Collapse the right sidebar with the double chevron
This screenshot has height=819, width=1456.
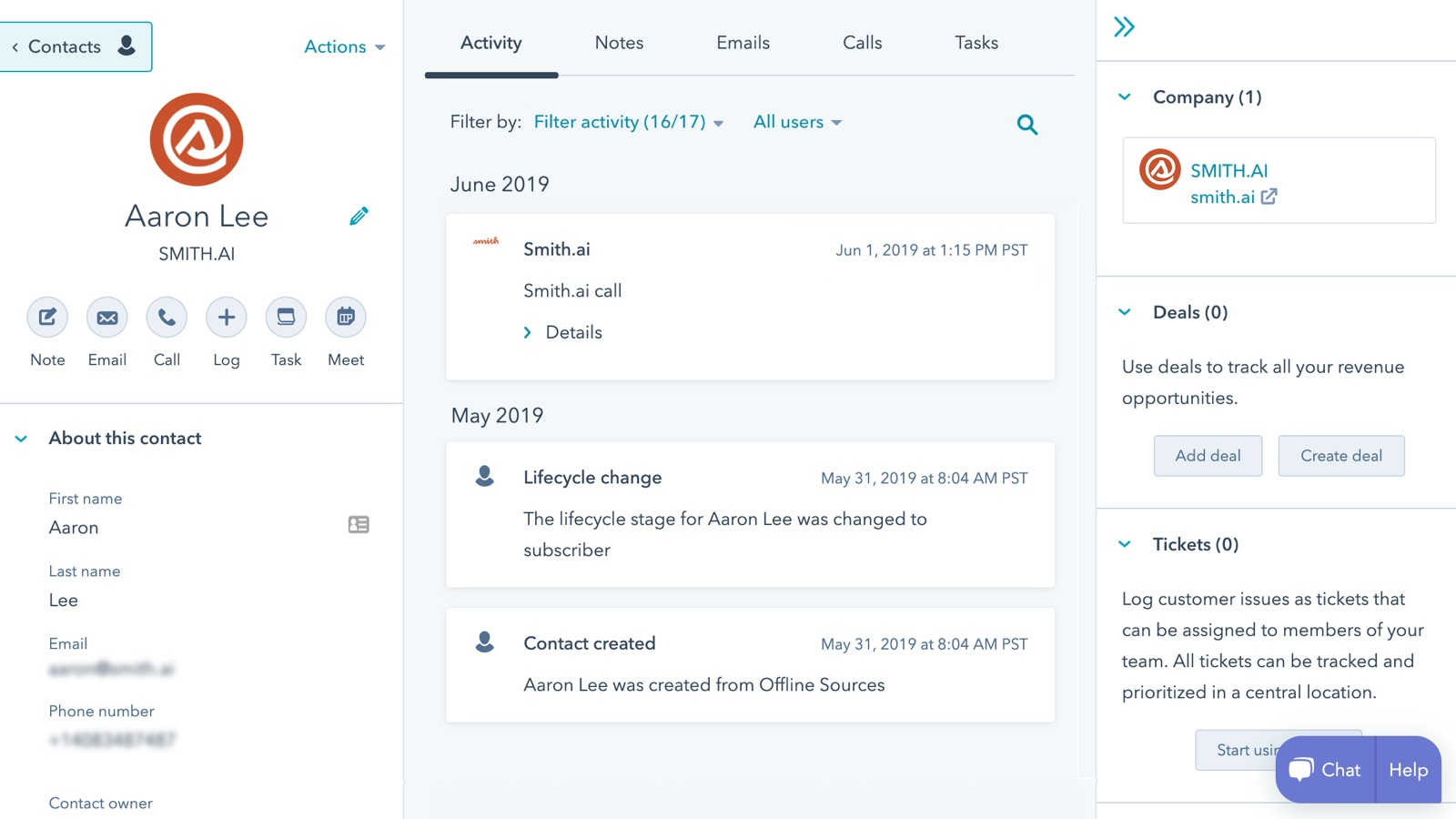pyautogui.click(x=1124, y=27)
